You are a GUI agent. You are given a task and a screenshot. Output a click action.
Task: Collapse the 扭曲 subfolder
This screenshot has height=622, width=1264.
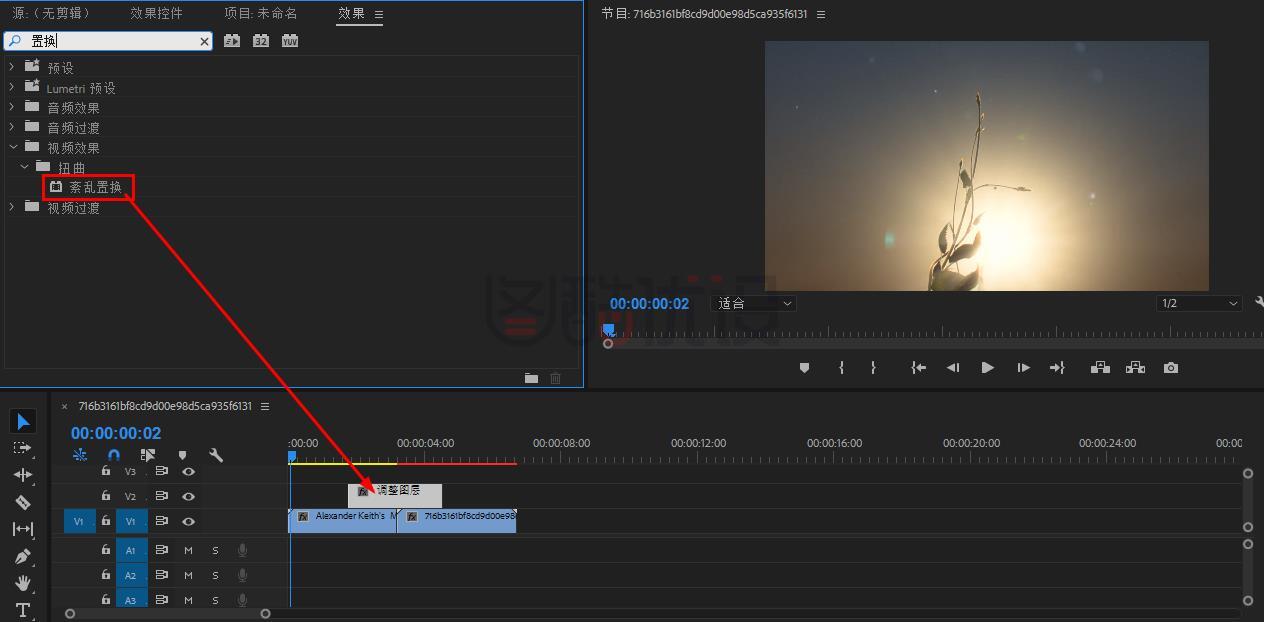point(24,167)
